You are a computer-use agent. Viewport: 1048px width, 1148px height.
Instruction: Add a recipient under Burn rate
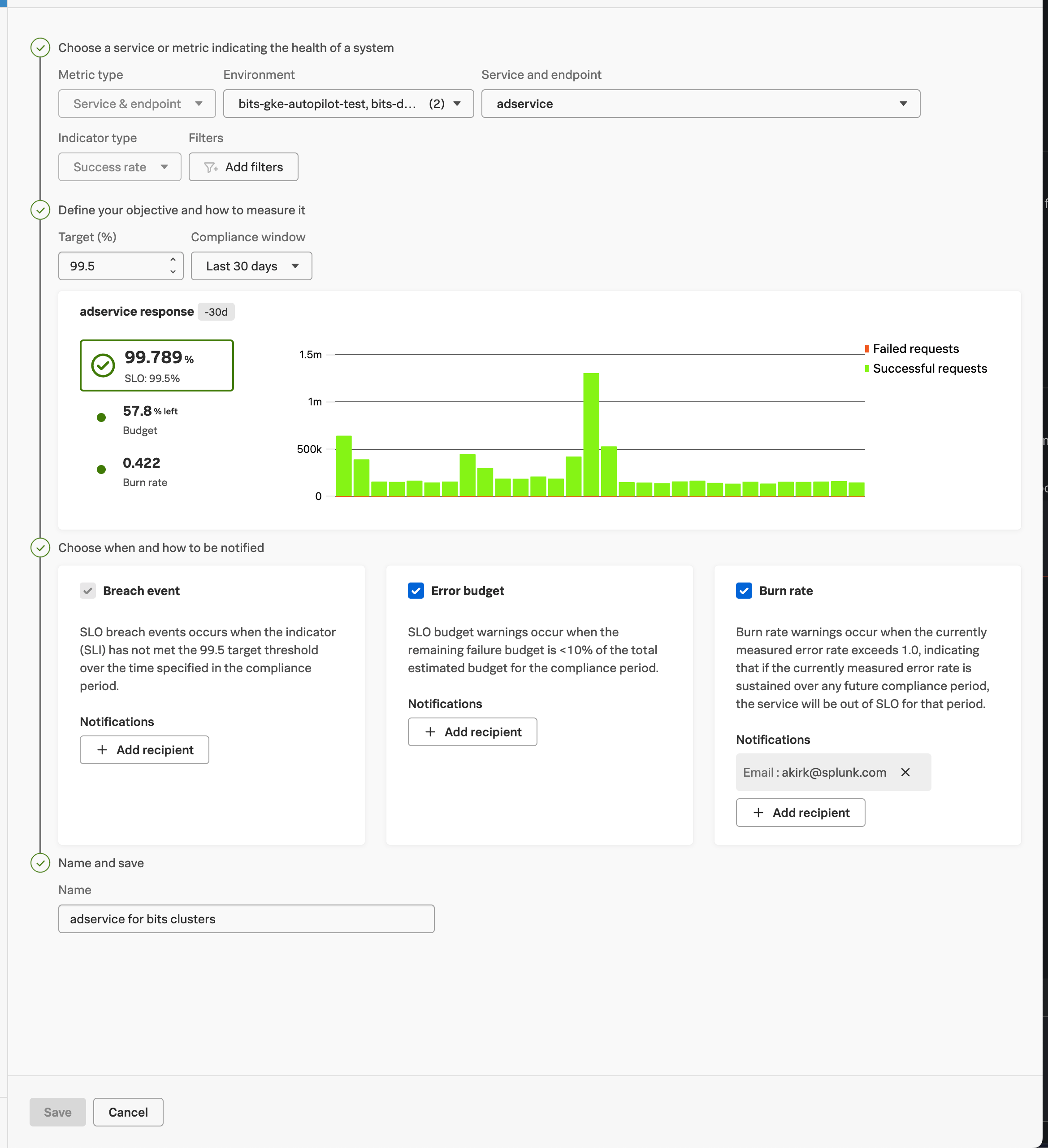tap(800, 813)
